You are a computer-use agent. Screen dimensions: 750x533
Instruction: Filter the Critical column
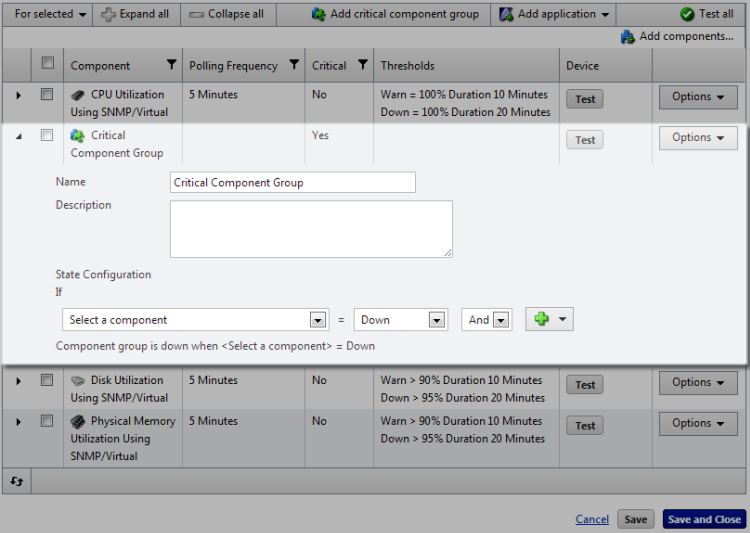(x=363, y=64)
